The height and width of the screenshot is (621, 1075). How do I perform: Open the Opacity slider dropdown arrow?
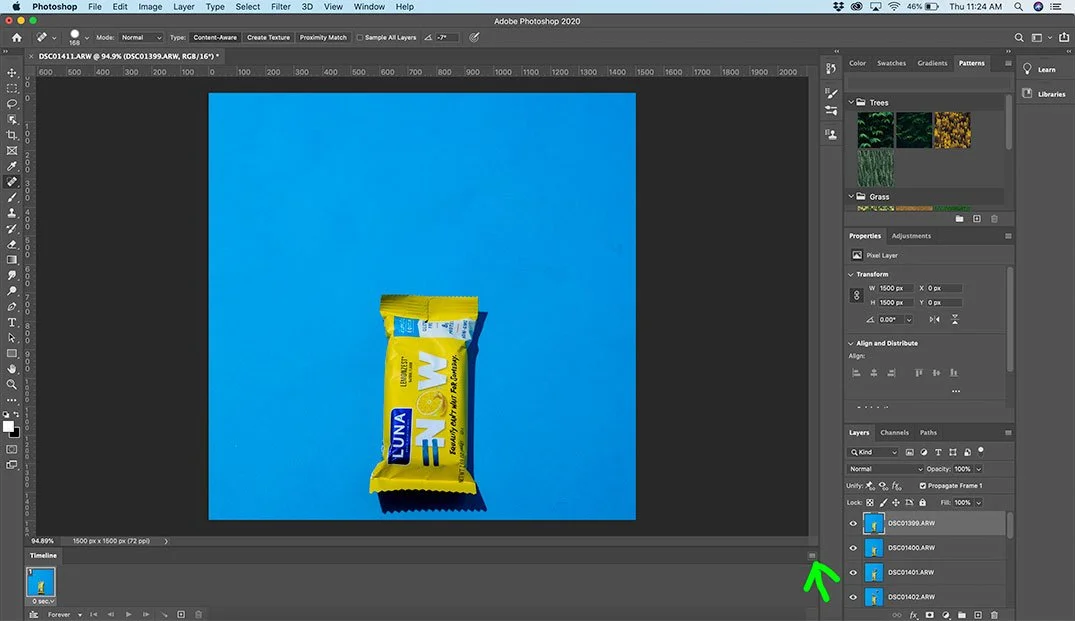[x=978, y=469]
